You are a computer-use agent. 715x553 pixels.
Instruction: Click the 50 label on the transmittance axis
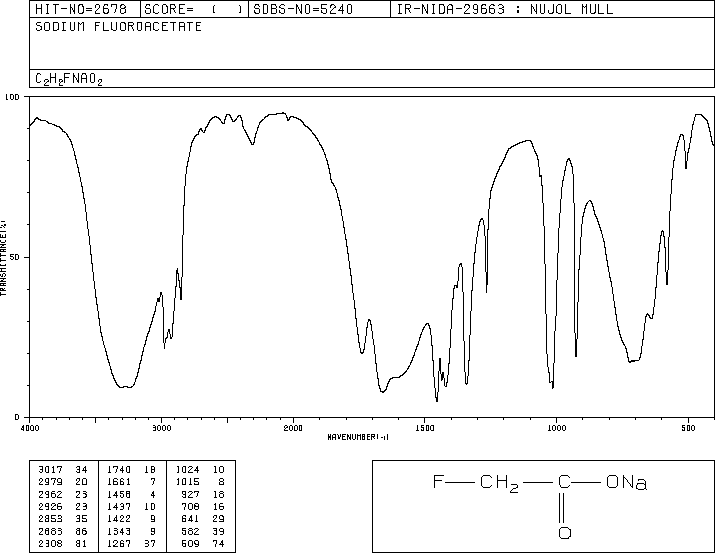(x=15, y=257)
